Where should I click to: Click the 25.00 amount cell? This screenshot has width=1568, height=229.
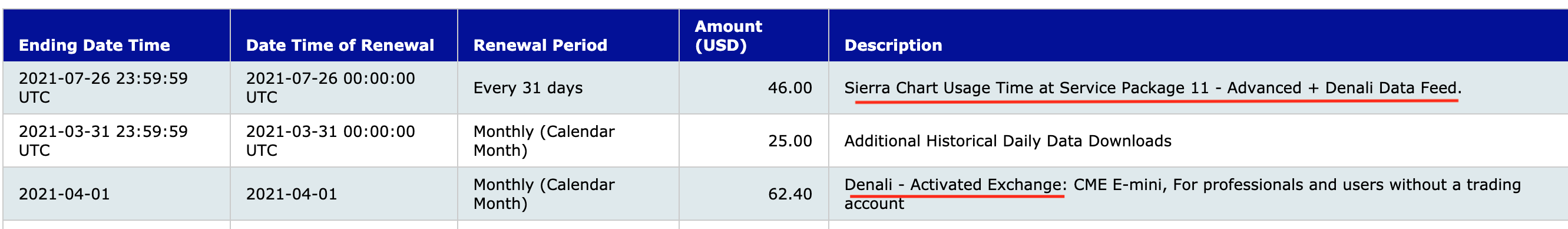pos(789,141)
